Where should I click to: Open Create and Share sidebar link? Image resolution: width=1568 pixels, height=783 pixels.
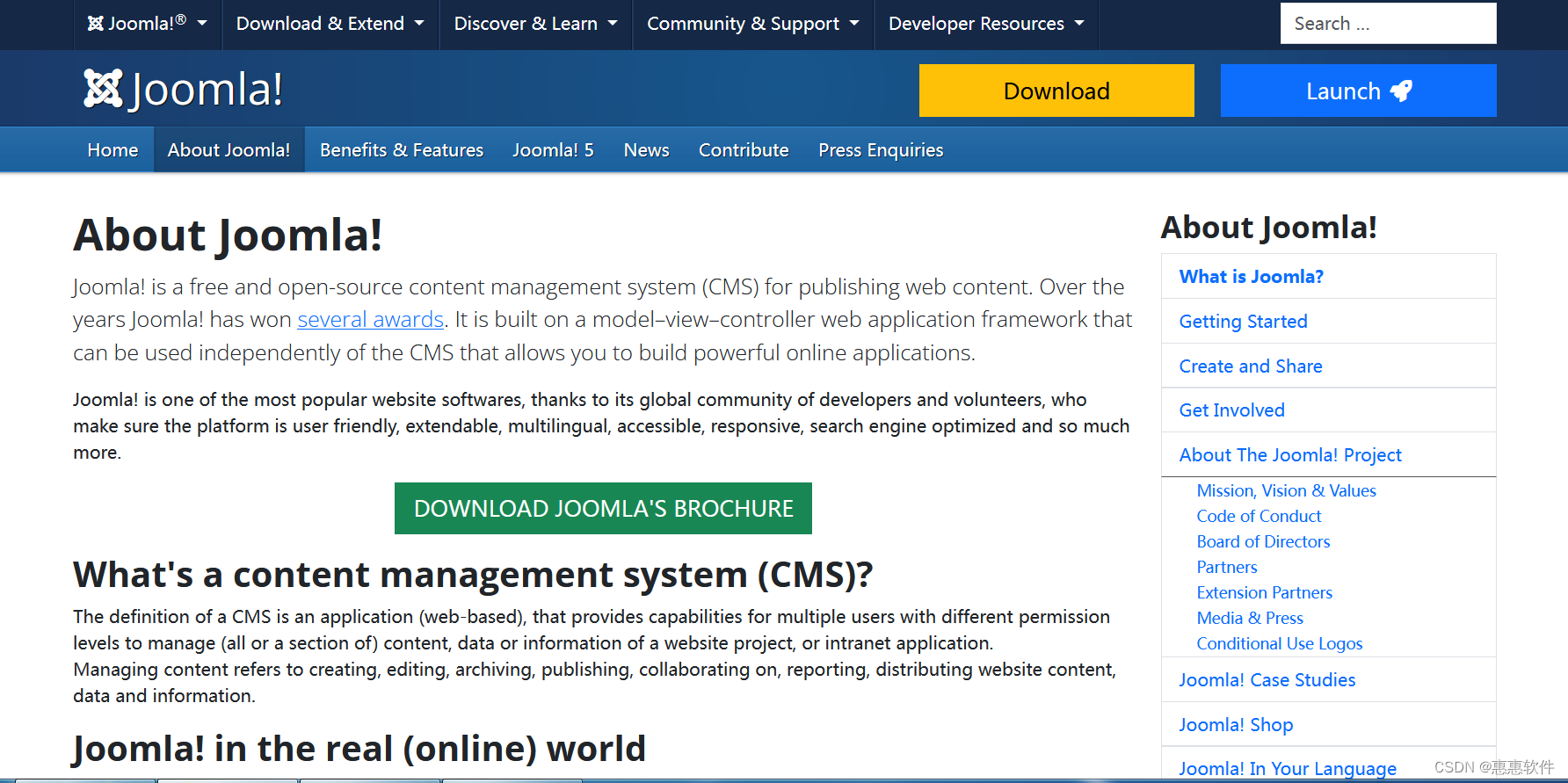1328,366
